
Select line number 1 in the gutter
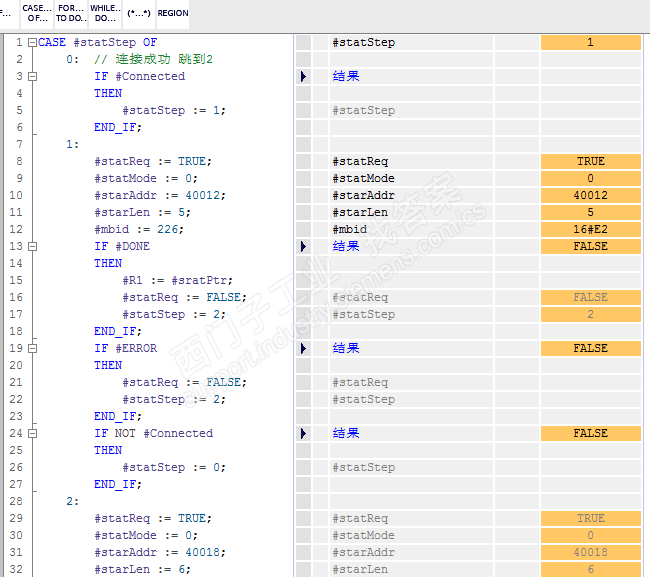19,42
